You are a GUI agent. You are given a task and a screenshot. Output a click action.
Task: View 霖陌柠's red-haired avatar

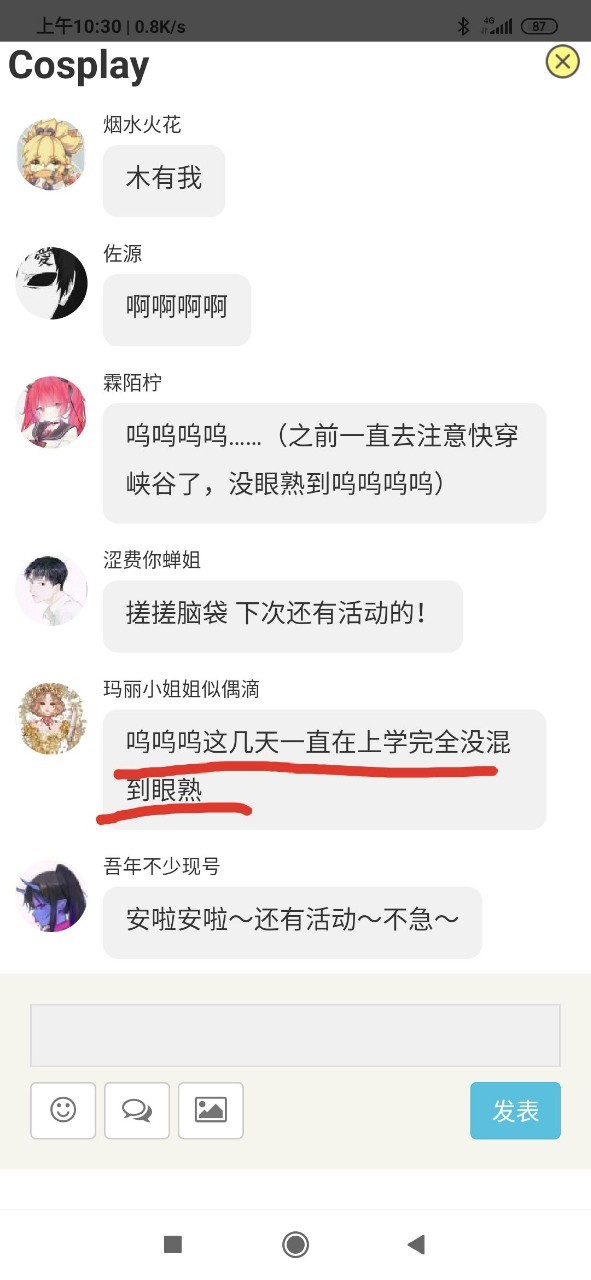click(x=52, y=412)
